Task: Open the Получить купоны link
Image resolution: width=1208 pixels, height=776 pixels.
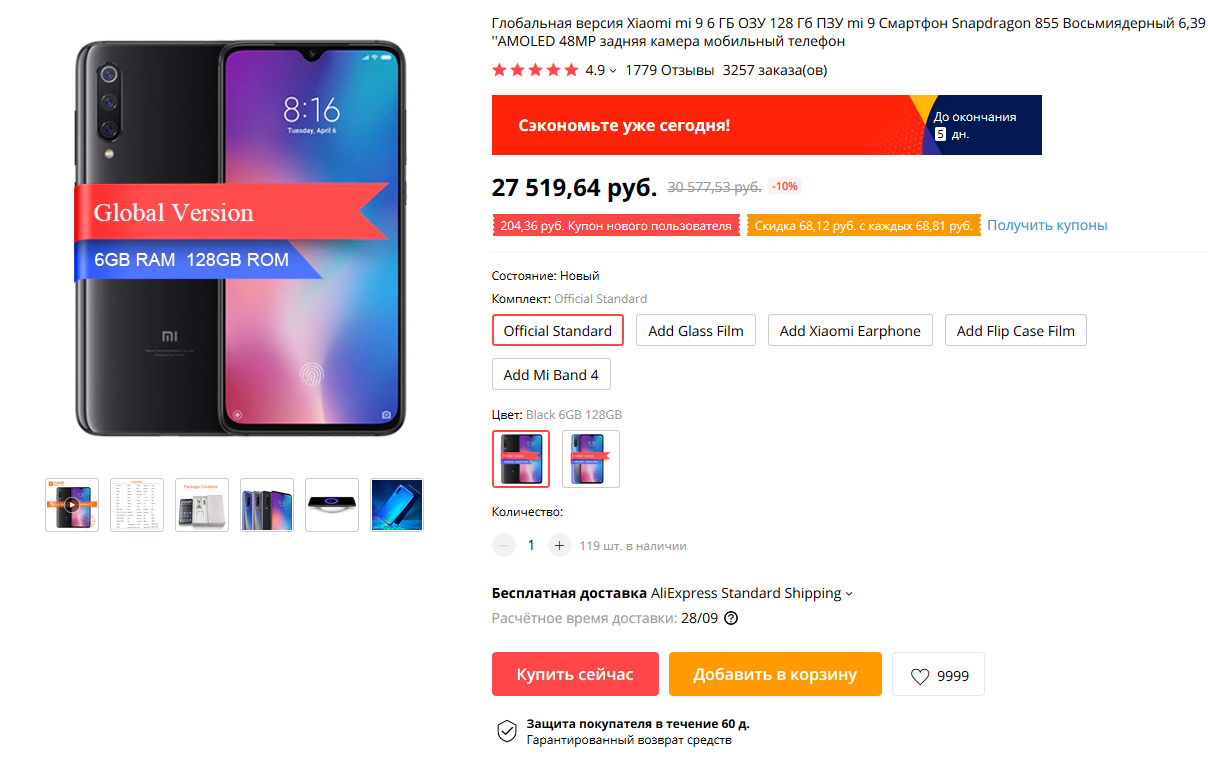Action: click(x=1047, y=225)
